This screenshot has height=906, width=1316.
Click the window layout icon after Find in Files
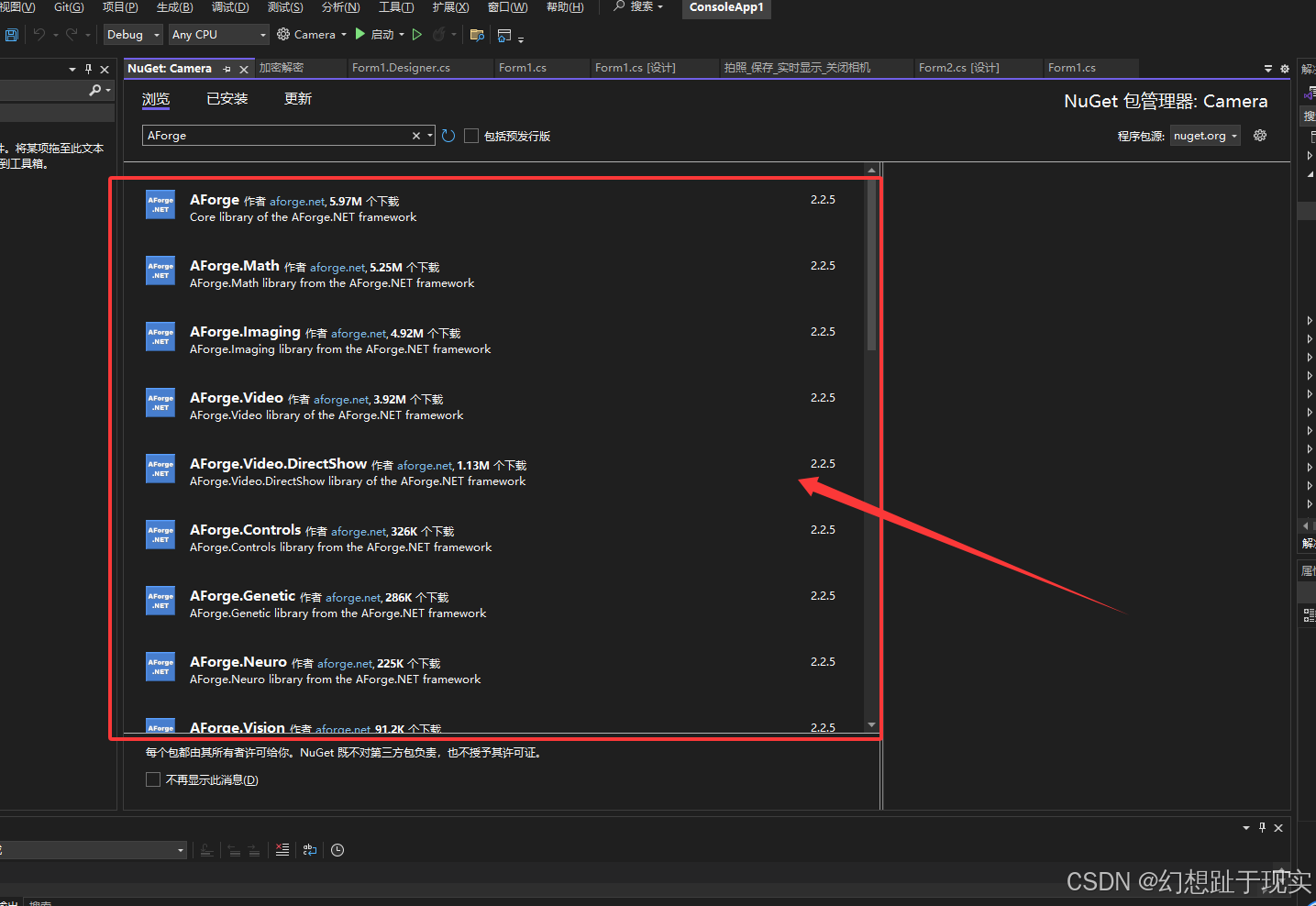(x=504, y=35)
